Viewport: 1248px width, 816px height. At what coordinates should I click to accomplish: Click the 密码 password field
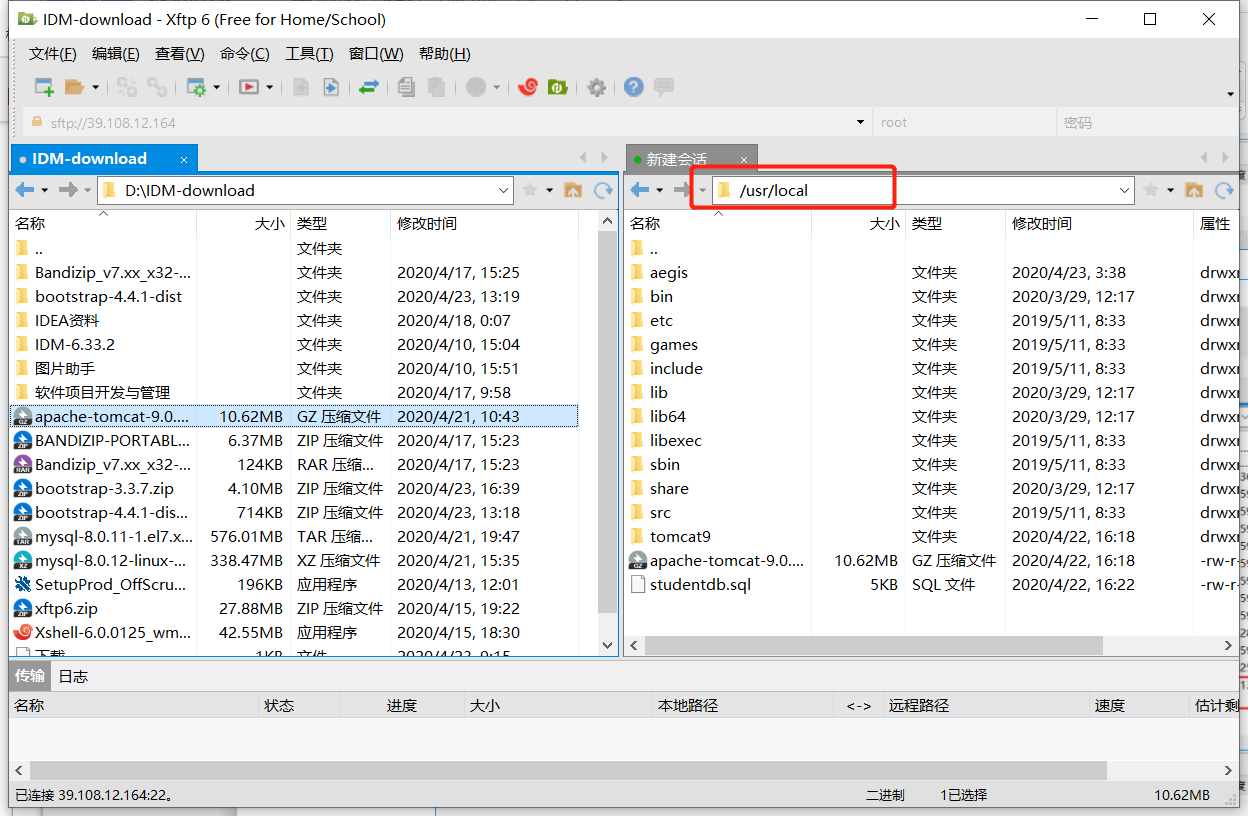coord(1147,123)
